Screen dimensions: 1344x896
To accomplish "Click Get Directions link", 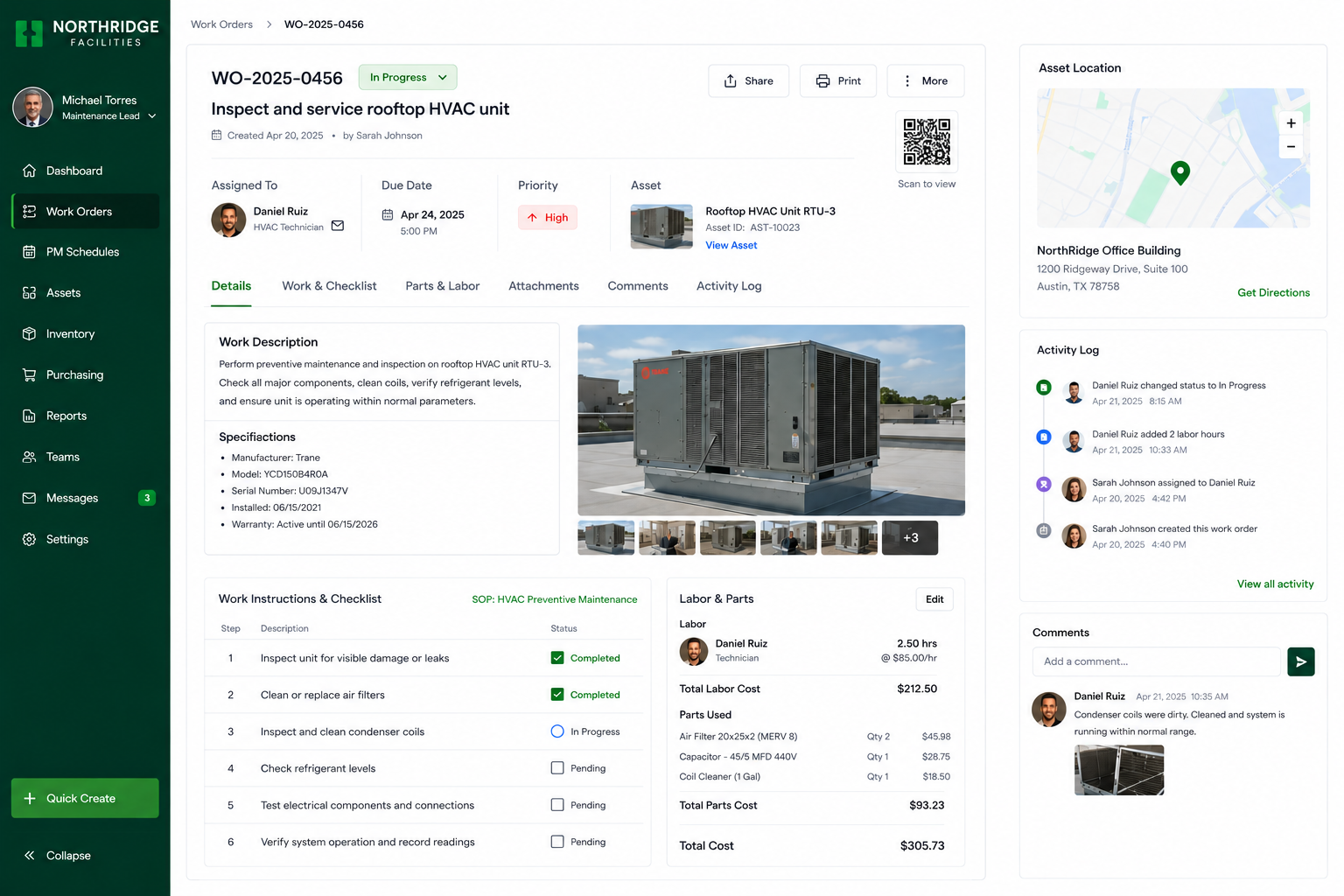I will pos(1273,292).
